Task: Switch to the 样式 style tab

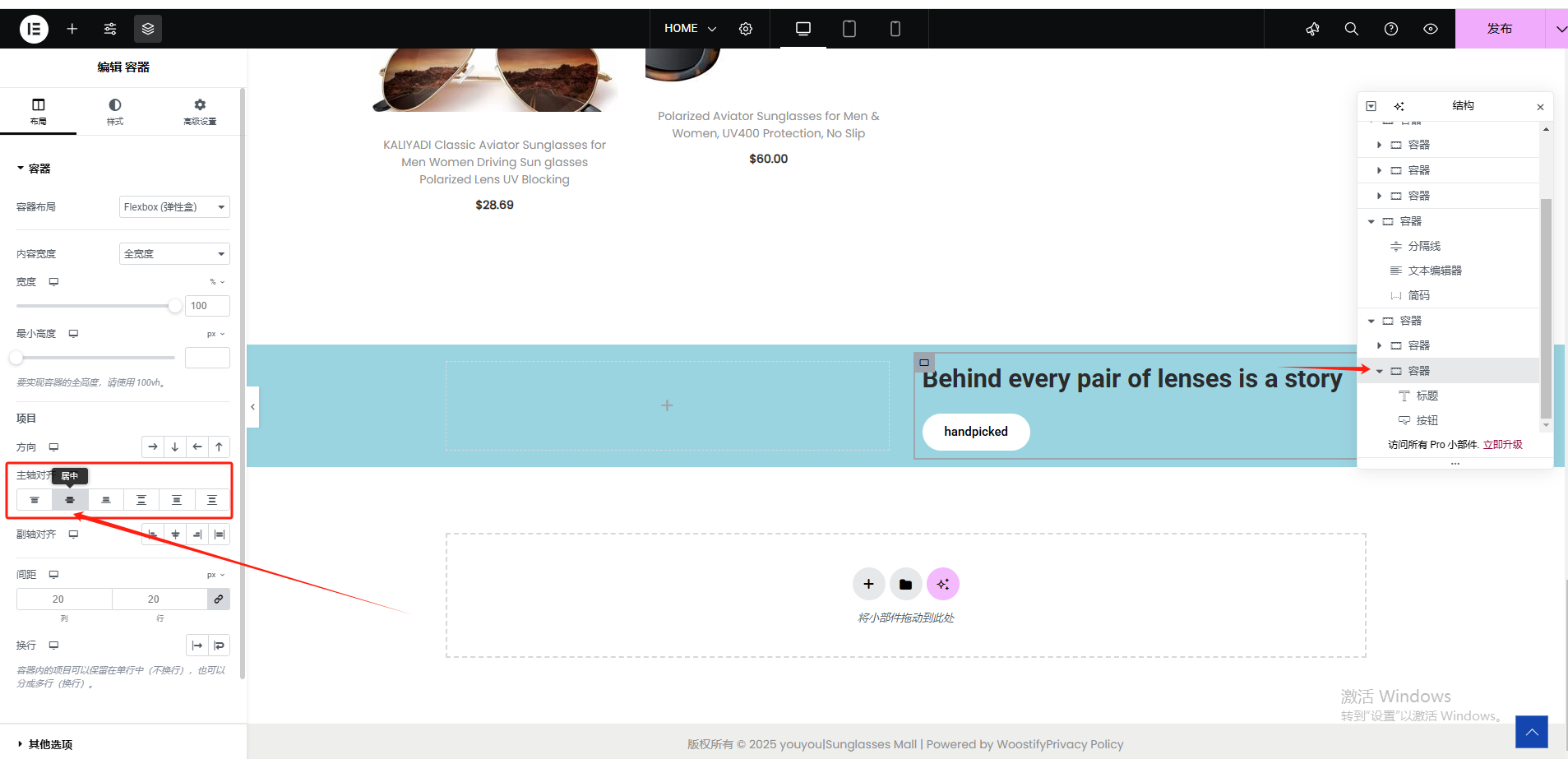Action: pos(115,112)
